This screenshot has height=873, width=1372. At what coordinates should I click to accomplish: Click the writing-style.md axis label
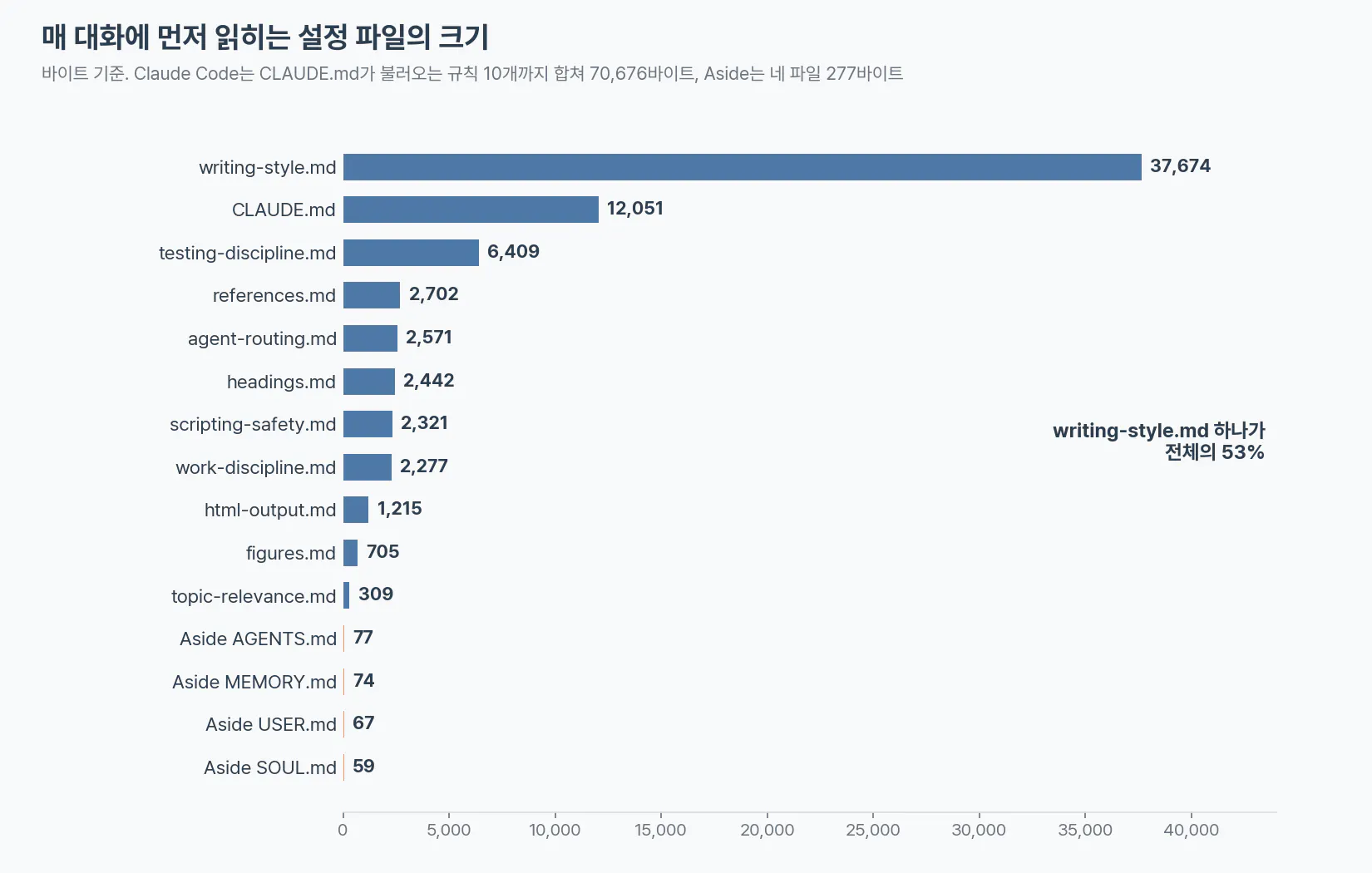268,167
